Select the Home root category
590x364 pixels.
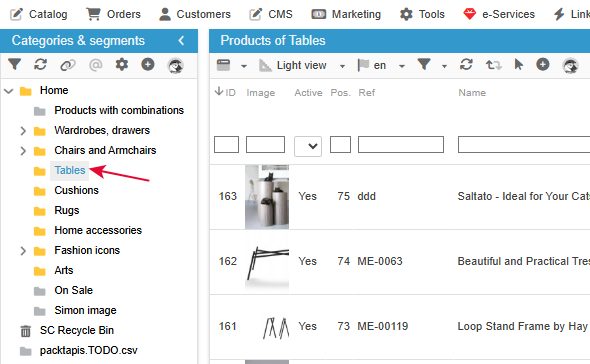(54, 90)
